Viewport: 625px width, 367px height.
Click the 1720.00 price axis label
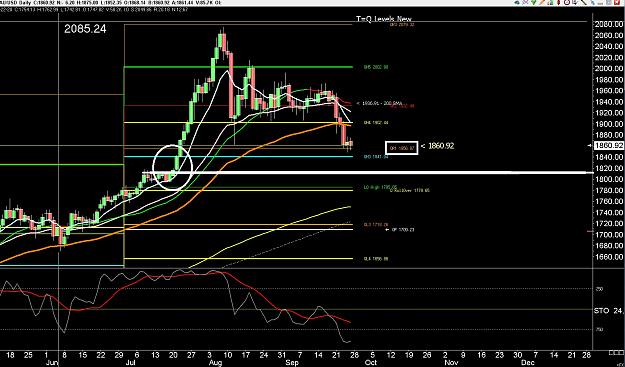click(x=609, y=224)
